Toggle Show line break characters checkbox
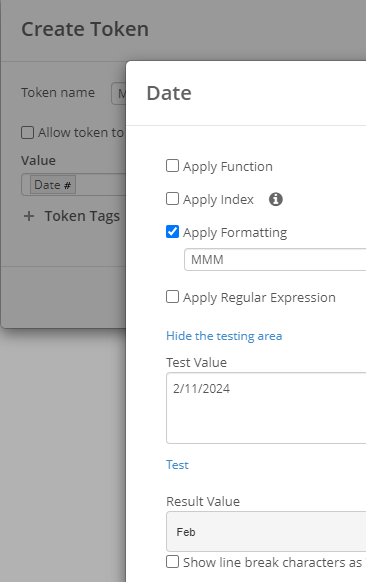Screen dimensions: 366x582 pos(172,562)
